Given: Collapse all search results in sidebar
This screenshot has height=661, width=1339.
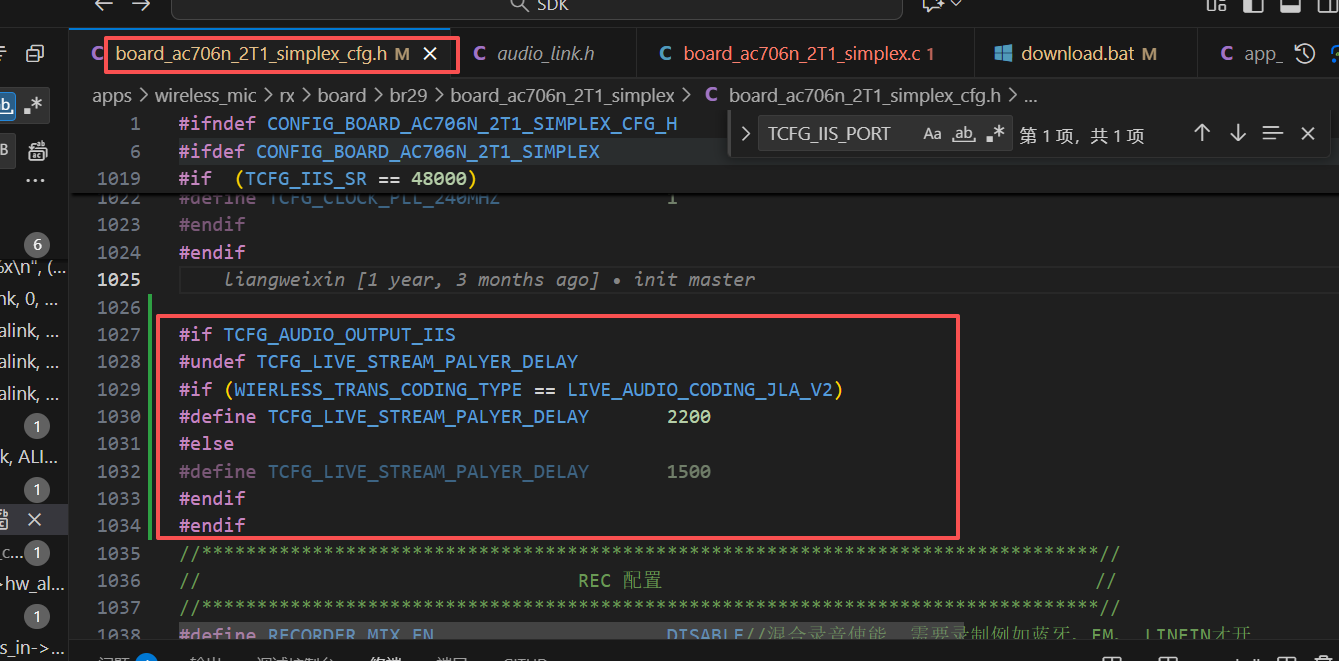Looking at the screenshot, I should click(x=35, y=54).
